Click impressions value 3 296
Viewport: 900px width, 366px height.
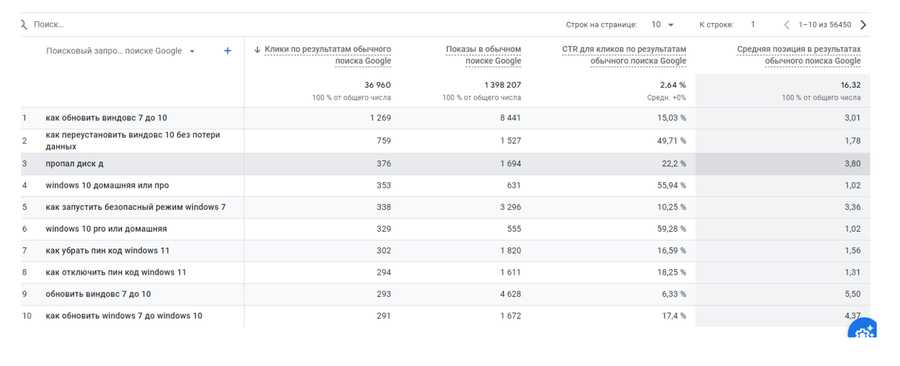pyautogui.click(x=510, y=207)
